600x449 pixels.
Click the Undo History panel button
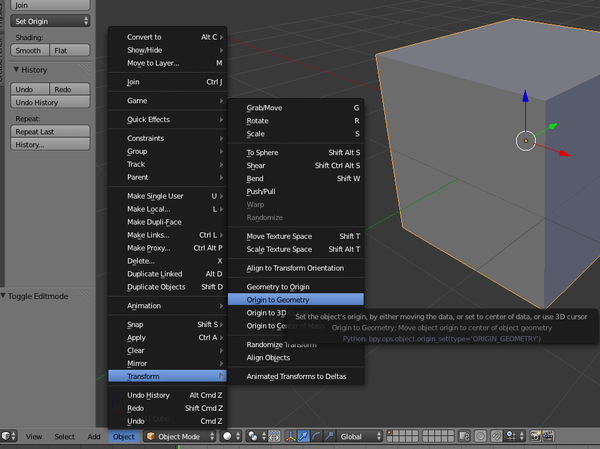[x=50, y=102]
